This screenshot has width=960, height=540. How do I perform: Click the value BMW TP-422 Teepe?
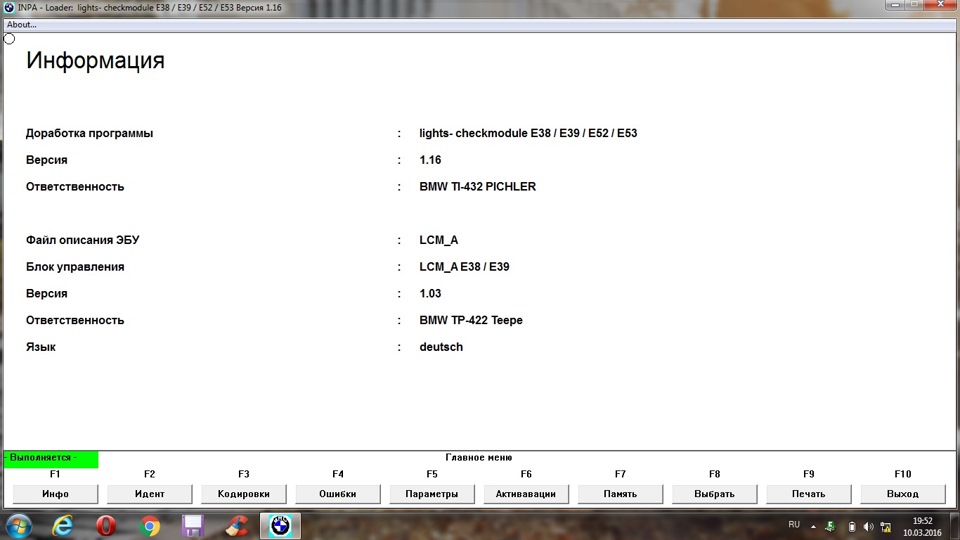pyautogui.click(x=471, y=320)
